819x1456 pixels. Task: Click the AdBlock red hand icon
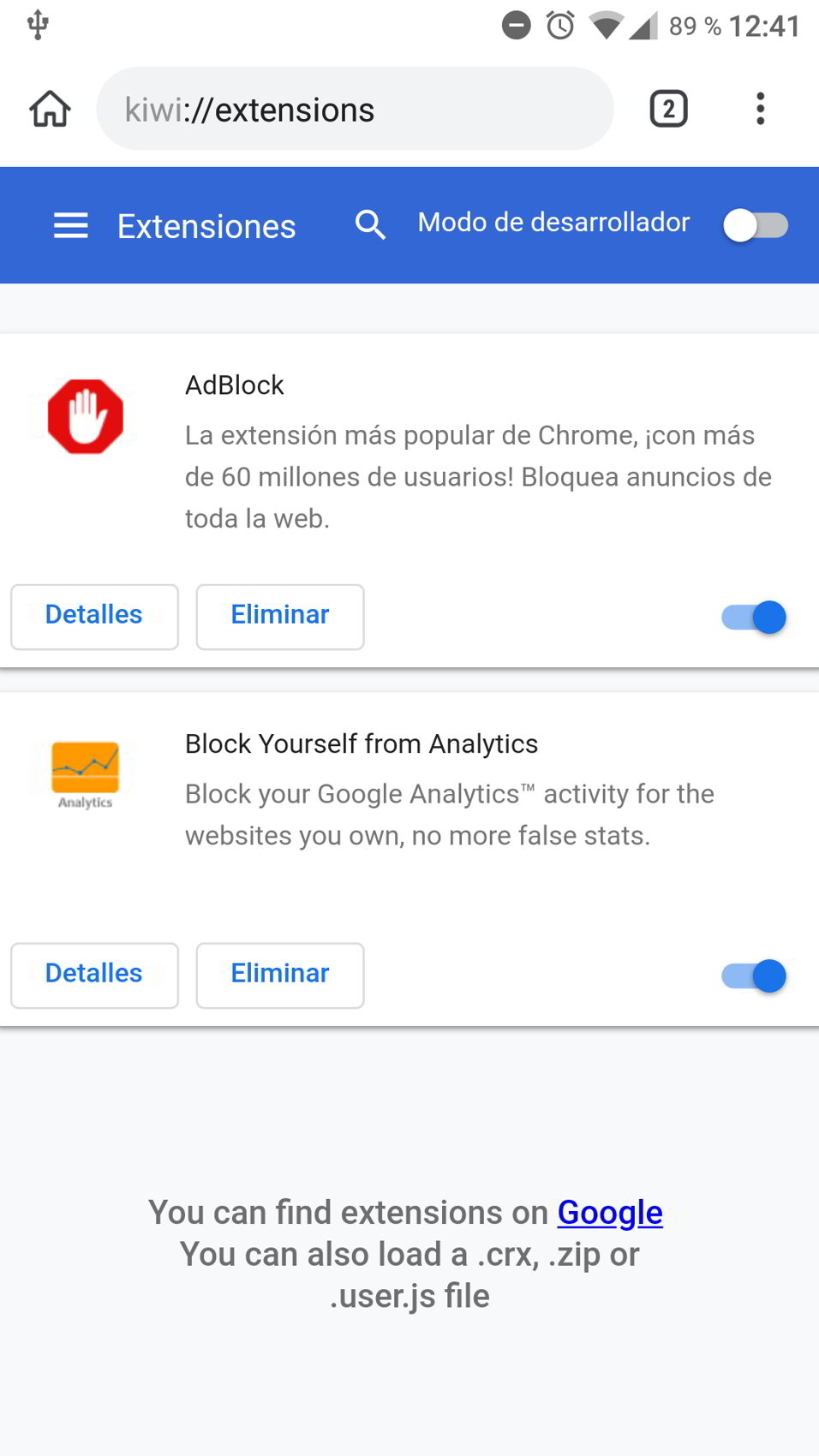pyautogui.click(x=86, y=417)
